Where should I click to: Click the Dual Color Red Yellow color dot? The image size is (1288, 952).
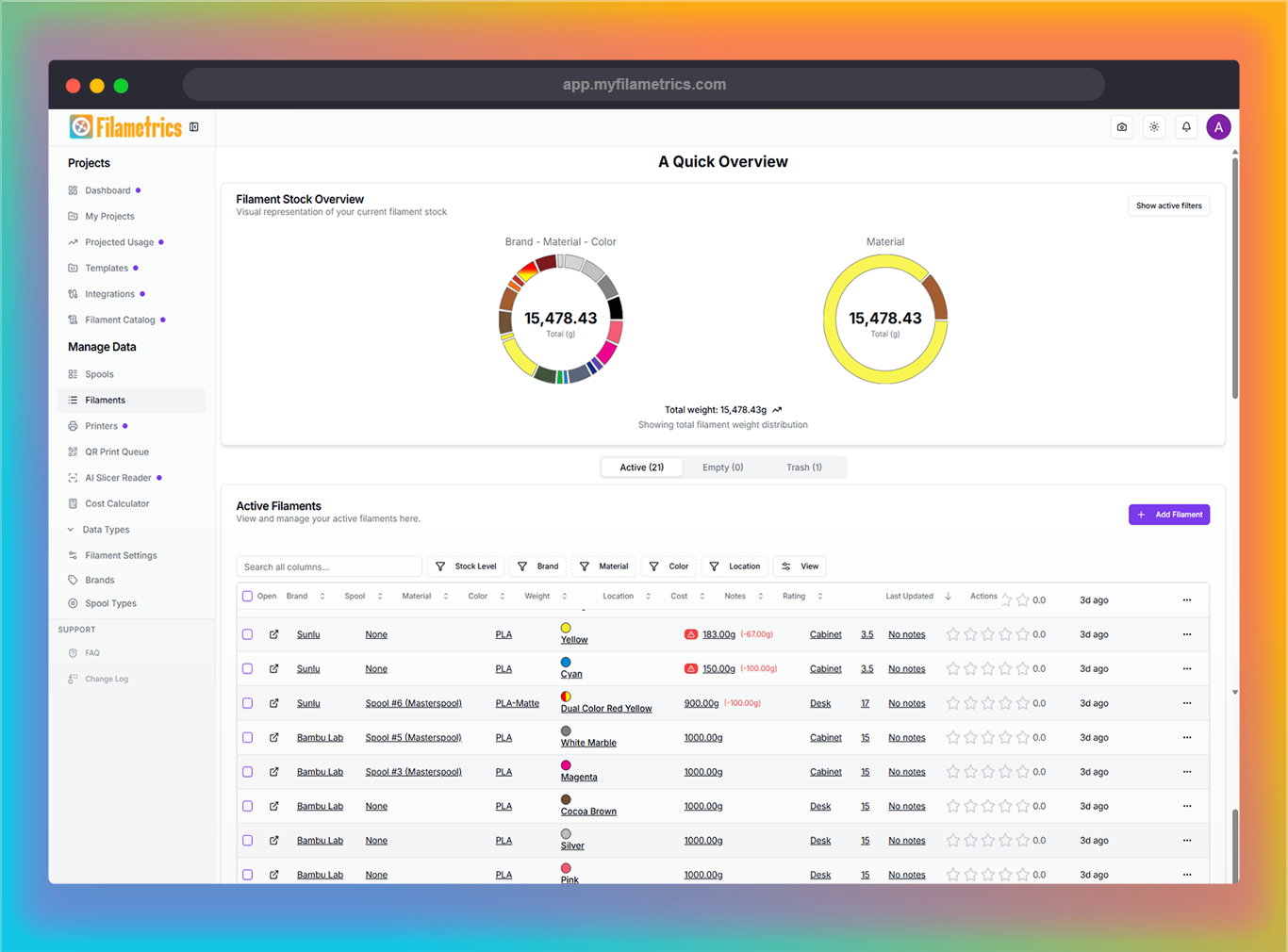pyautogui.click(x=566, y=696)
